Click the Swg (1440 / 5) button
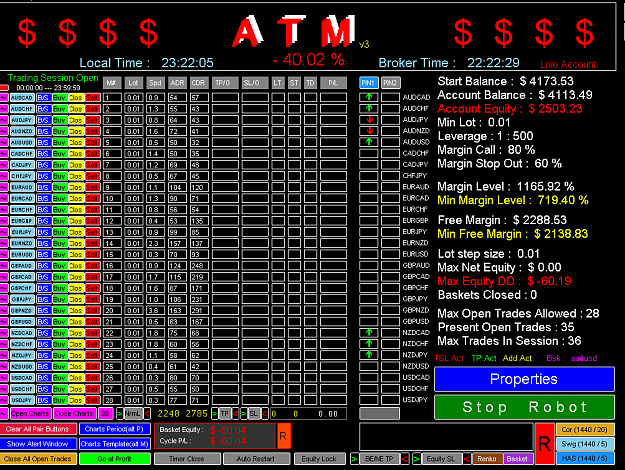 click(x=585, y=444)
